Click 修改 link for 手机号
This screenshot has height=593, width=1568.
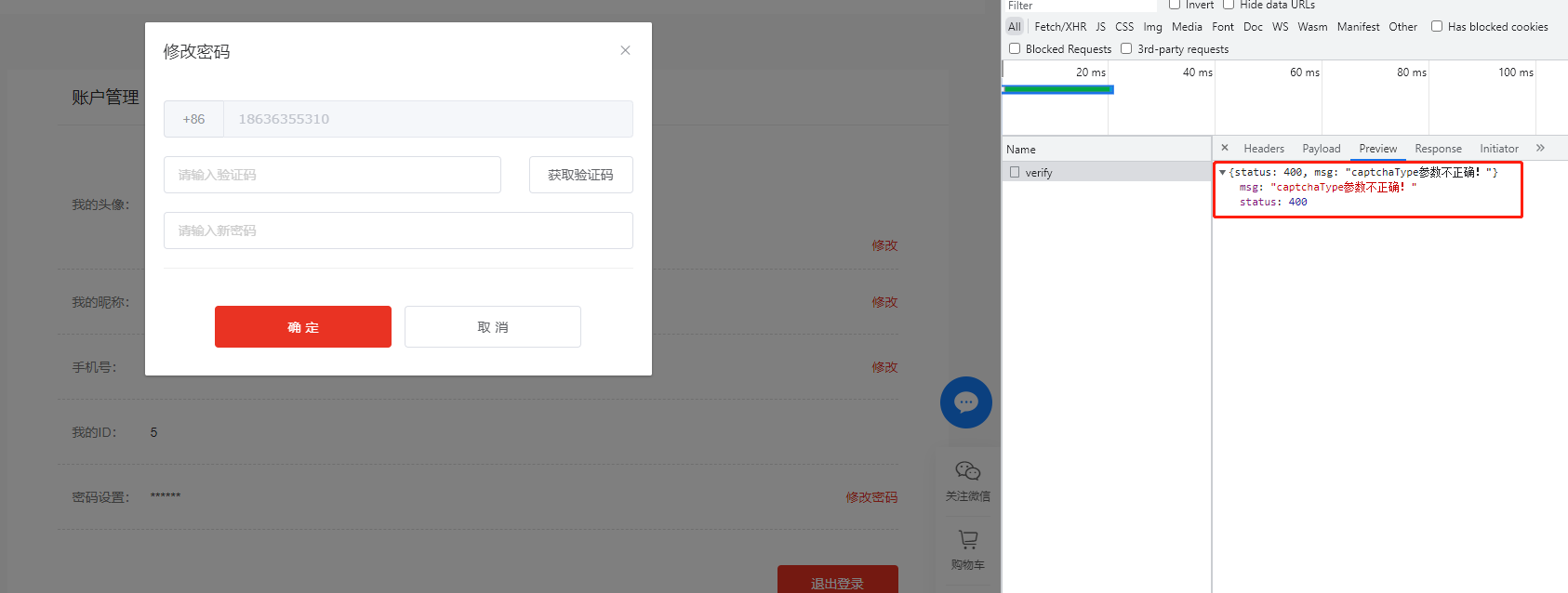(x=884, y=367)
